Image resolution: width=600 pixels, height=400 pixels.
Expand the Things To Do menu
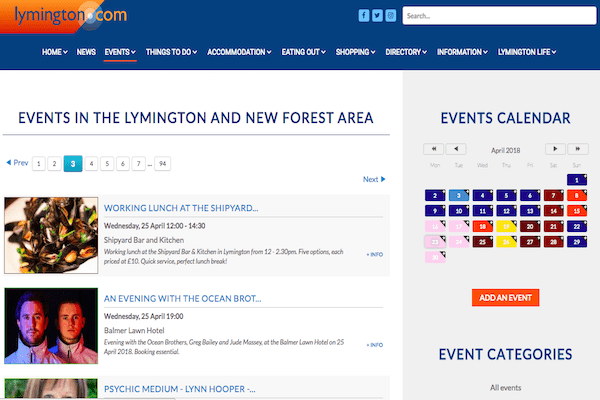pos(171,52)
